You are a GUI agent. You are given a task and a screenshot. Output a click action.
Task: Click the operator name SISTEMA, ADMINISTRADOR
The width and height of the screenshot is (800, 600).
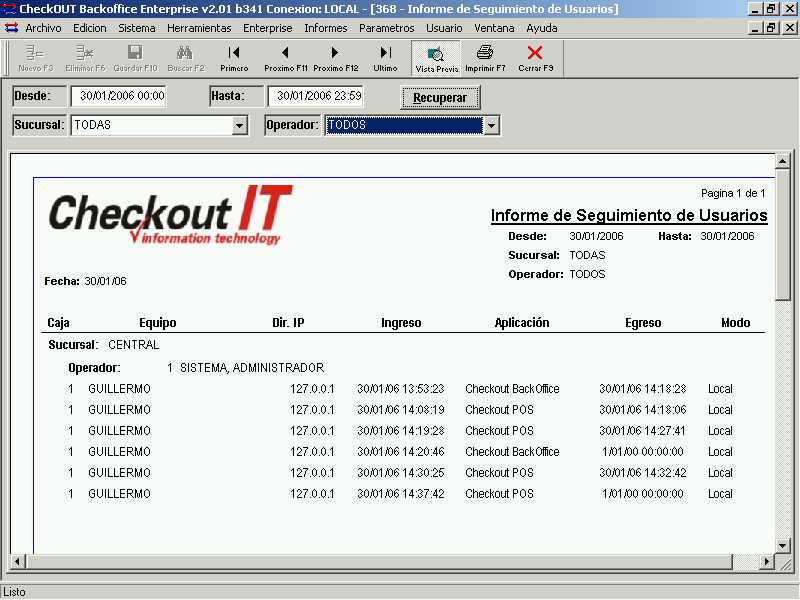click(252, 368)
